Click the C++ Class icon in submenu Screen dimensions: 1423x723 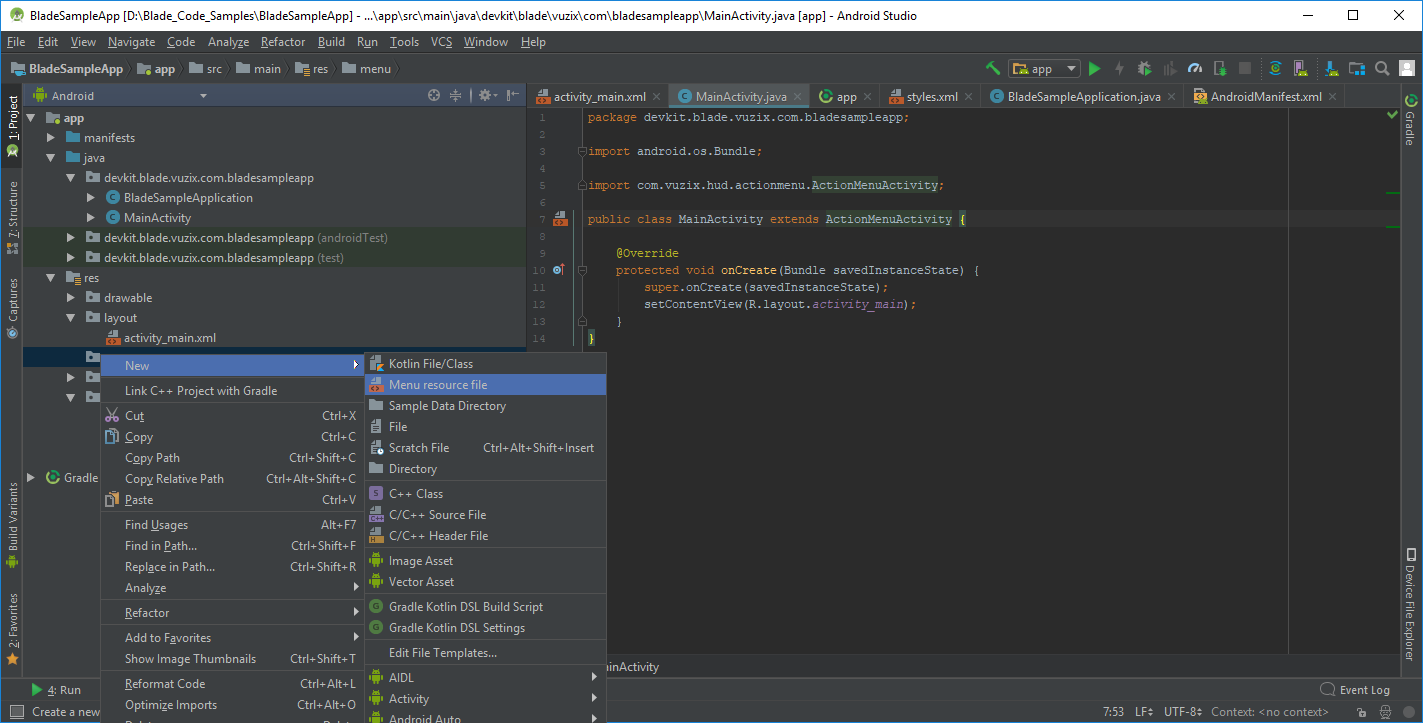pos(377,493)
